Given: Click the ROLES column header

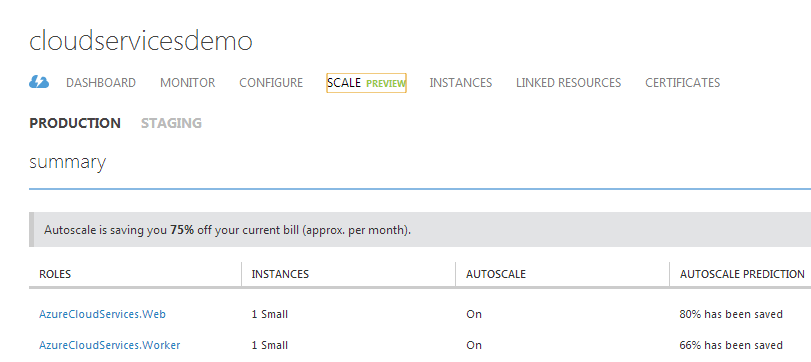Looking at the screenshot, I should pos(55,274).
